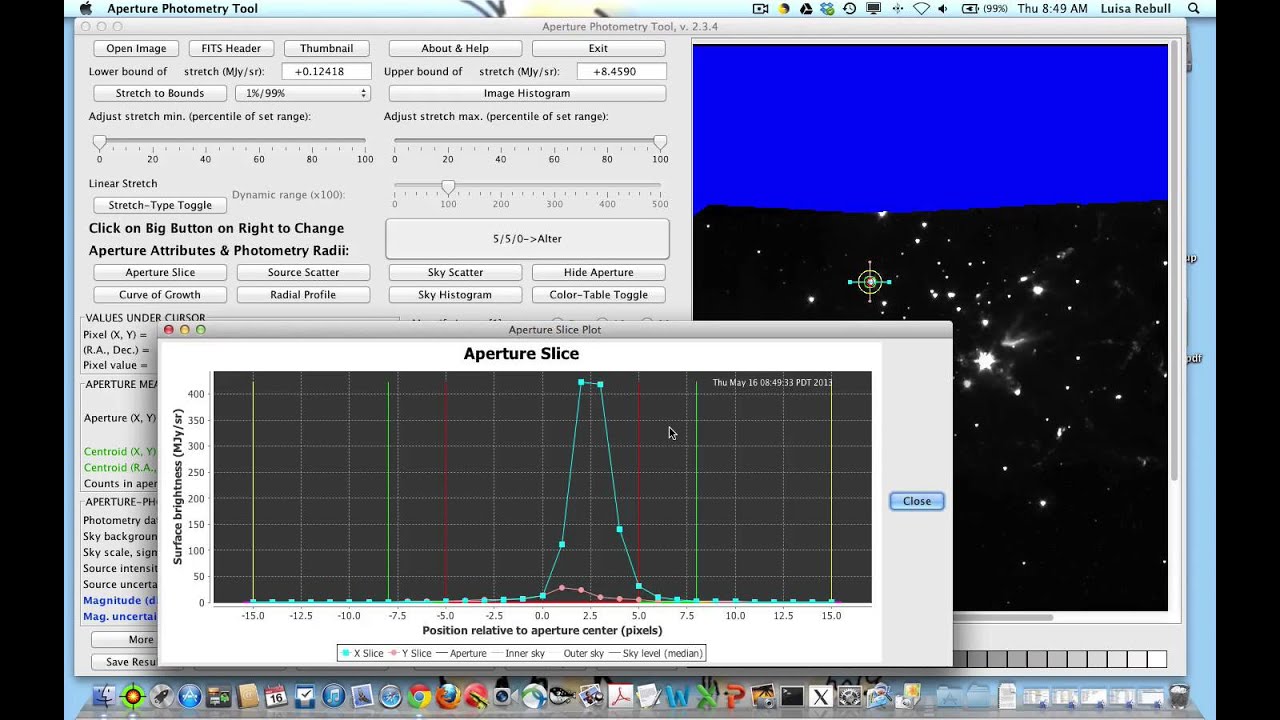Click Spotlight search magnifier in menu bar
This screenshot has height=720, width=1280.
pos(1194,8)
